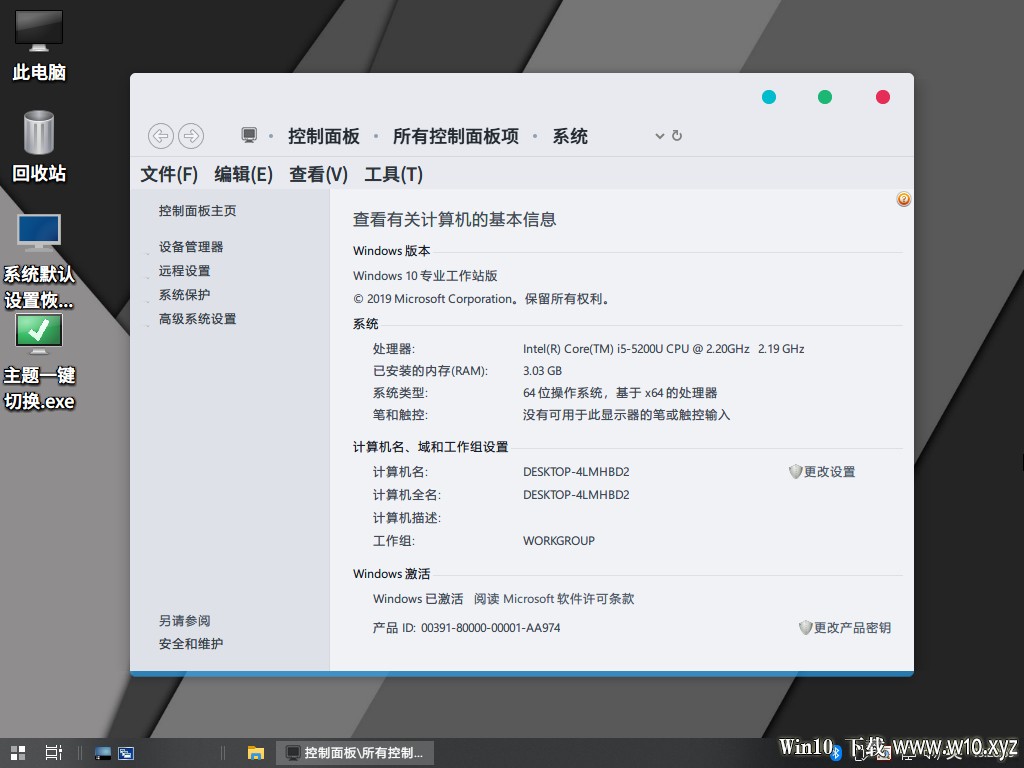This screenshot has width=1024, height=768.
Task: Click processor value Intel(R) Core(TM) i5-5200U
Action: click(664, 349)
